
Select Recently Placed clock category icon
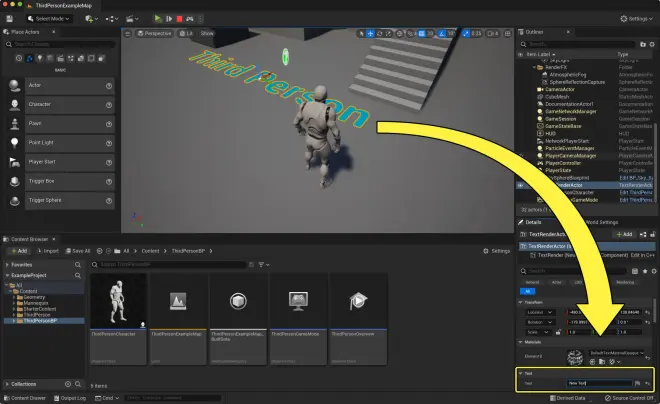point(19,58)
